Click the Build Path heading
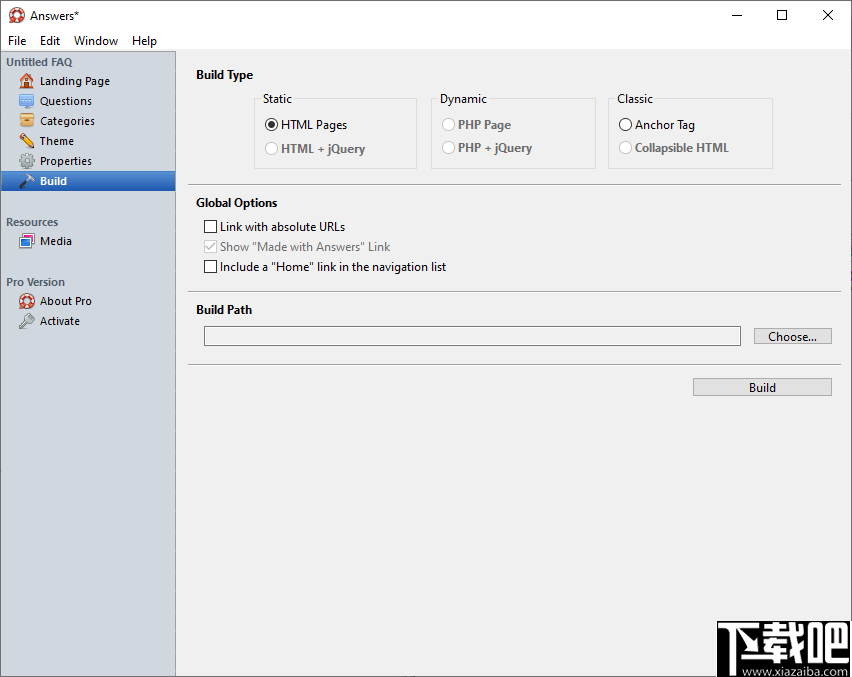This screenshot has height=677, width=852. [x=224, y=310]
